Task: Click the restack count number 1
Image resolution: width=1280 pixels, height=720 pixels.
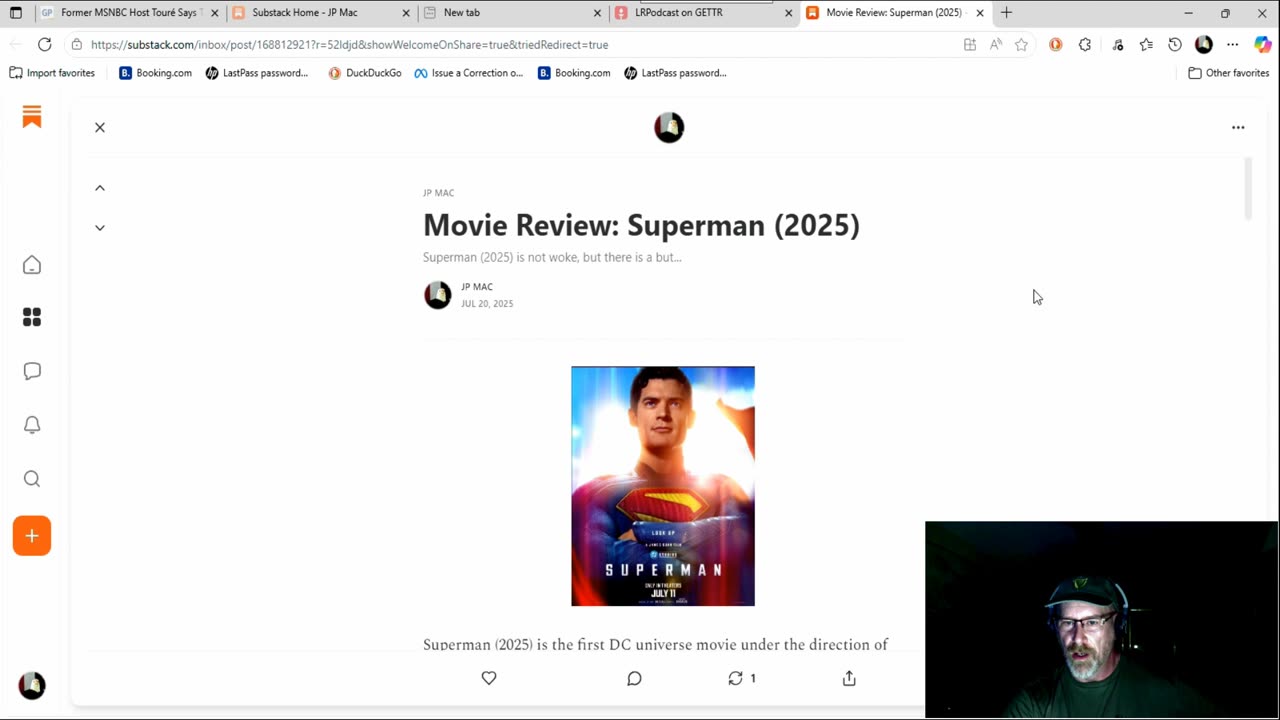Action: point(753,678)
